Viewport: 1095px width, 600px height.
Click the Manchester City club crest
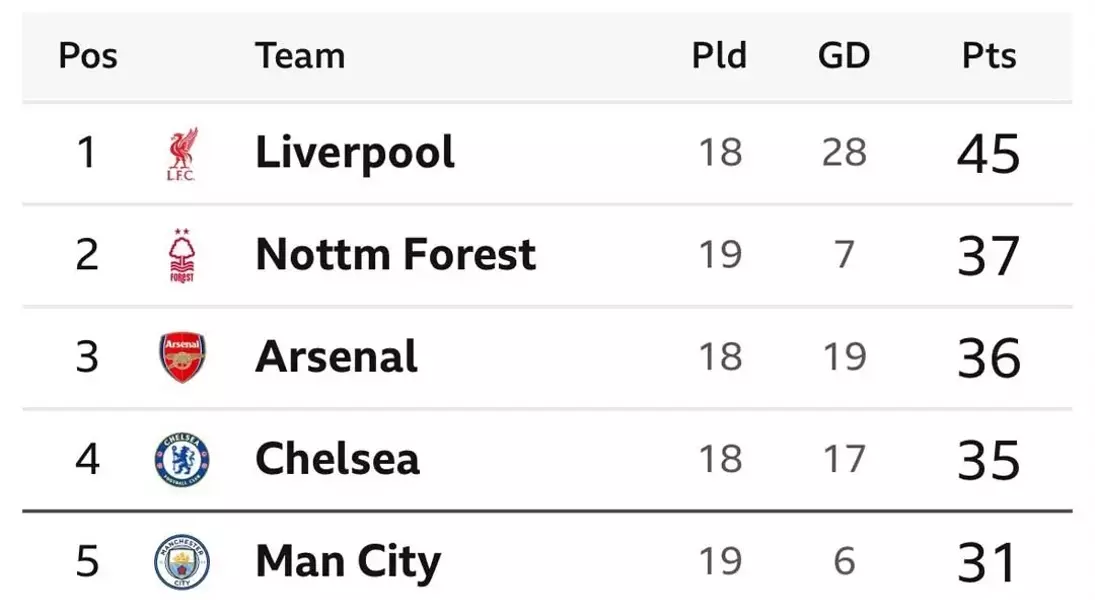tap(182, 562)
